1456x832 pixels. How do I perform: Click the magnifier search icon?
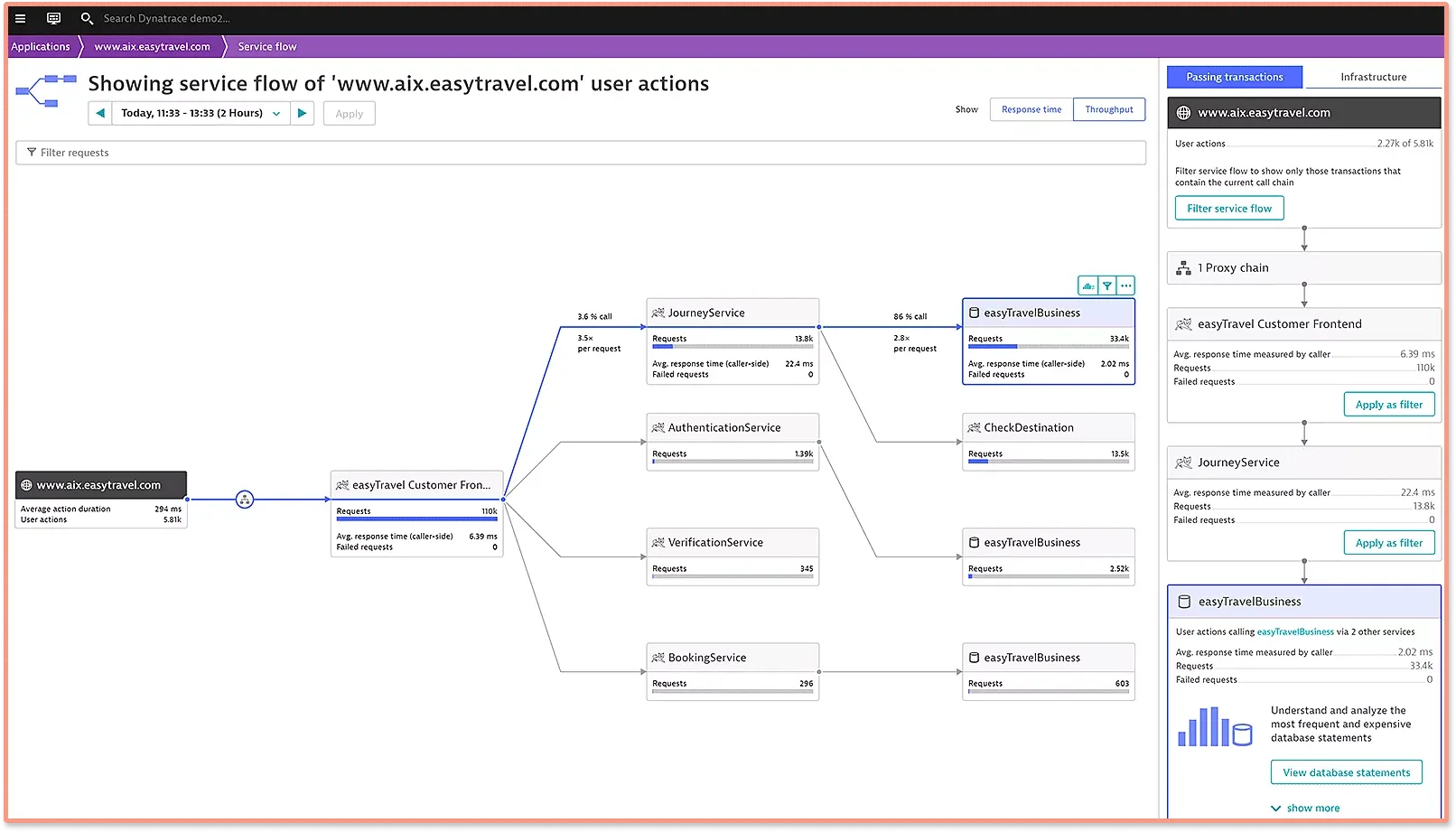point(87,18)
